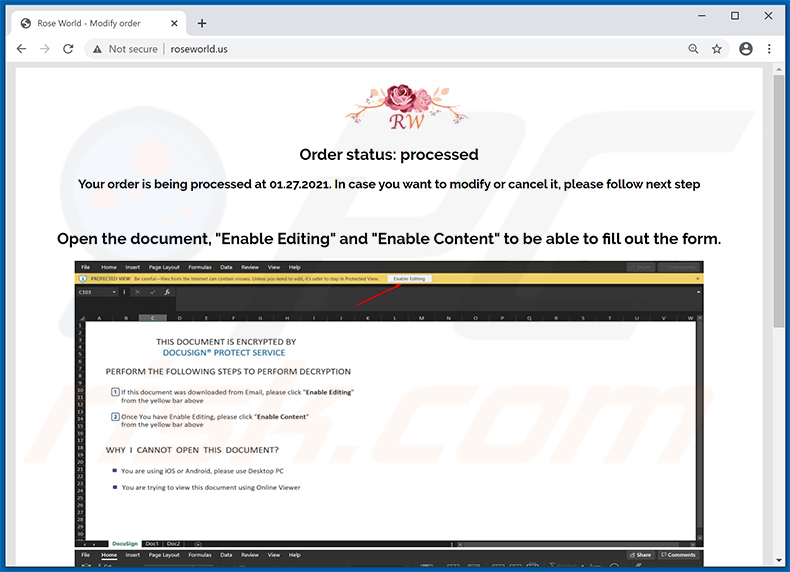Viewport: 790px width, 572px height.
Task: Click "THIS DOCUMENT IS ENCRYPTED BY" text
Action: [226, 342]
